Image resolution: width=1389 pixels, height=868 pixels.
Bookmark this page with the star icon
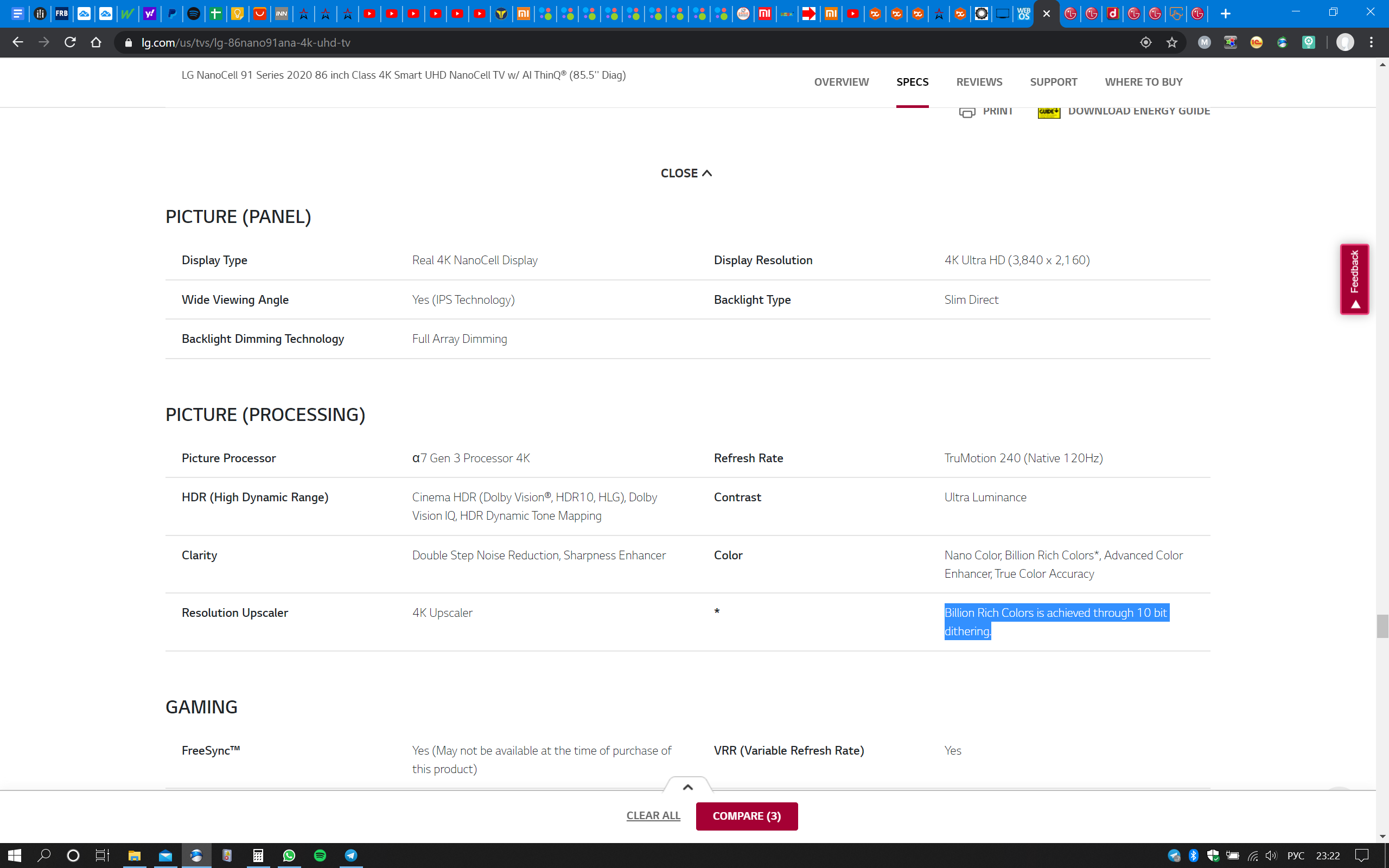click(1171, 42)
